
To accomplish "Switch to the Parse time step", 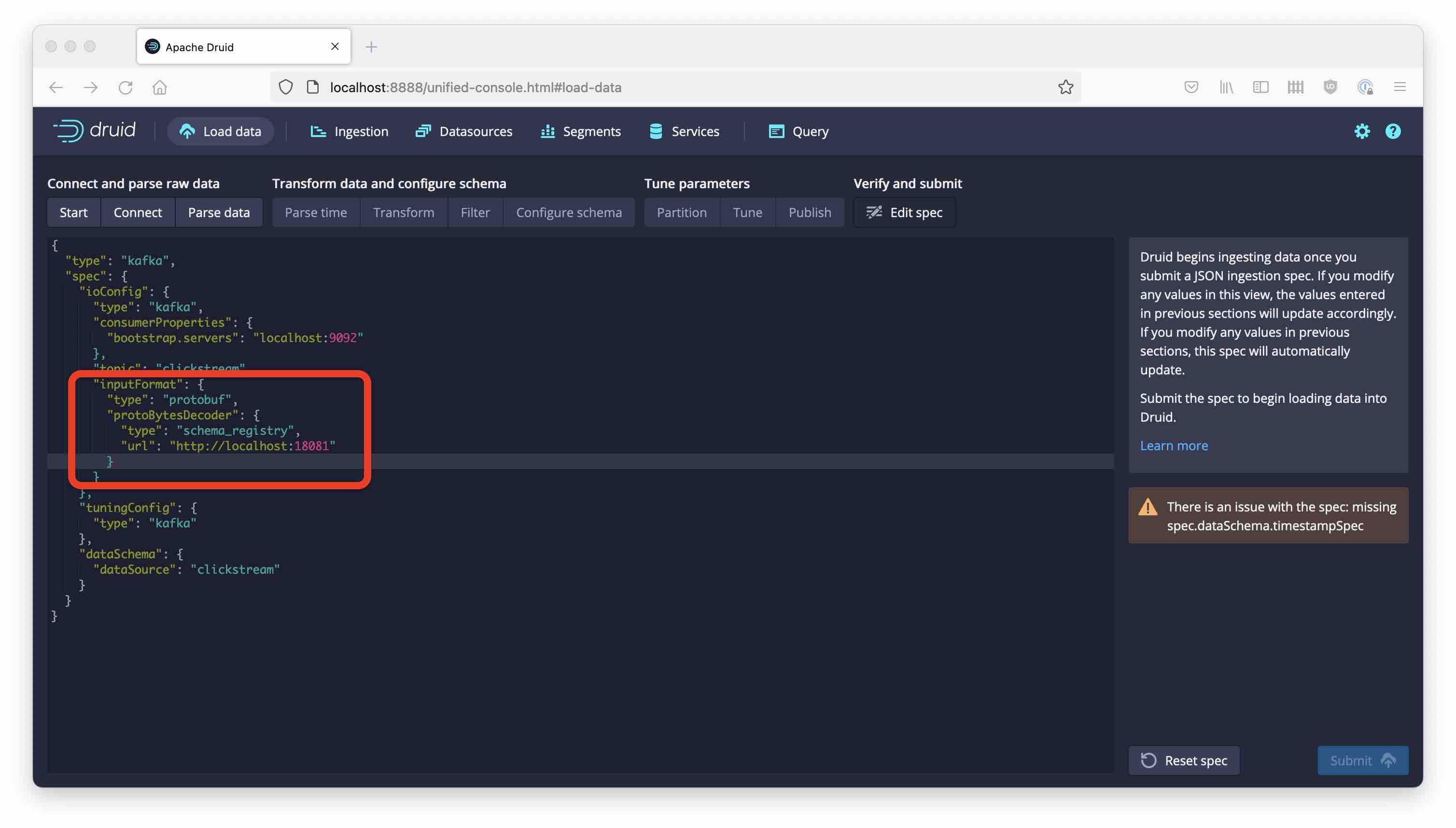I will 316,212.
